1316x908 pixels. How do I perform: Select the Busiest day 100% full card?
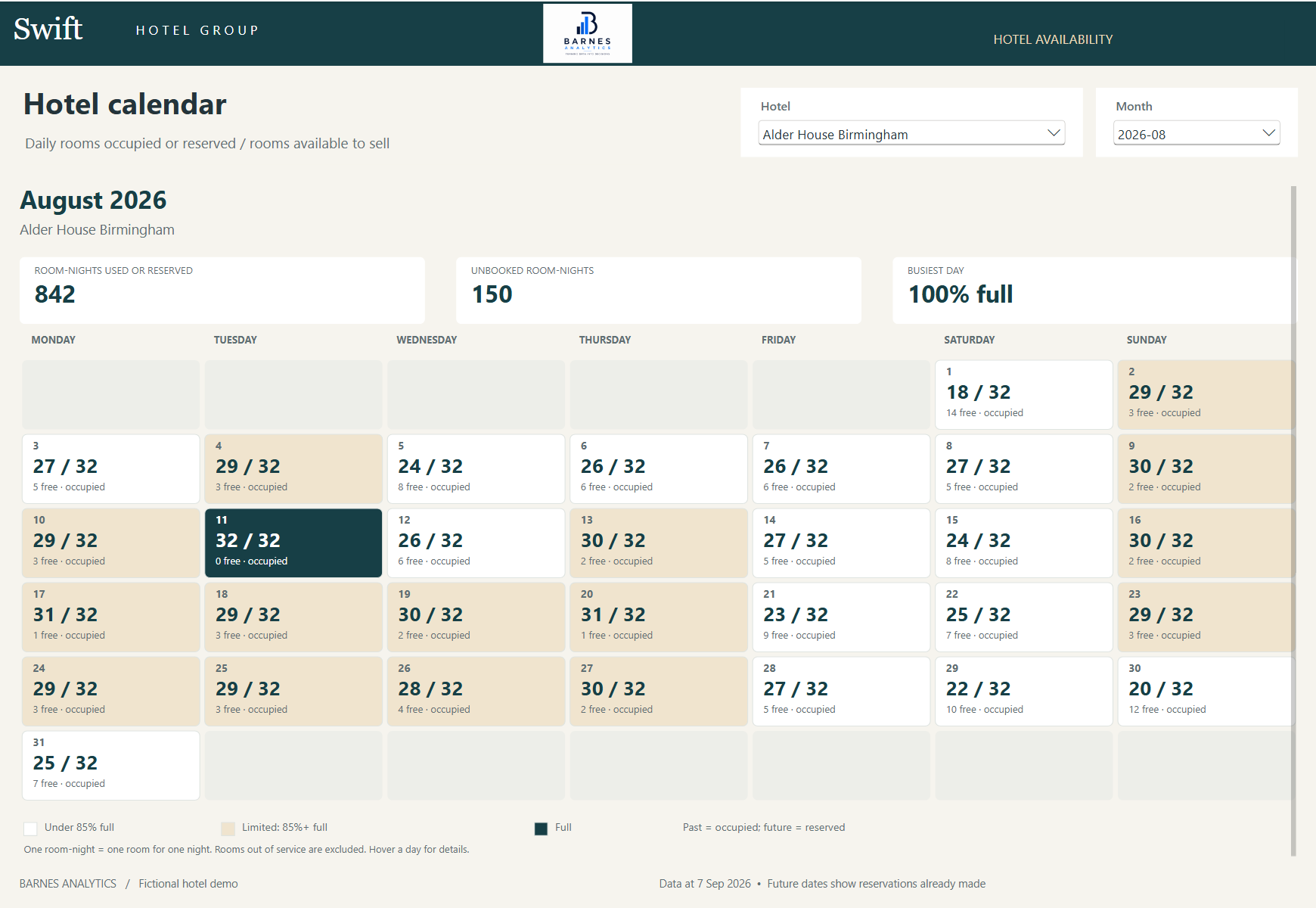tap(1094, 291)
